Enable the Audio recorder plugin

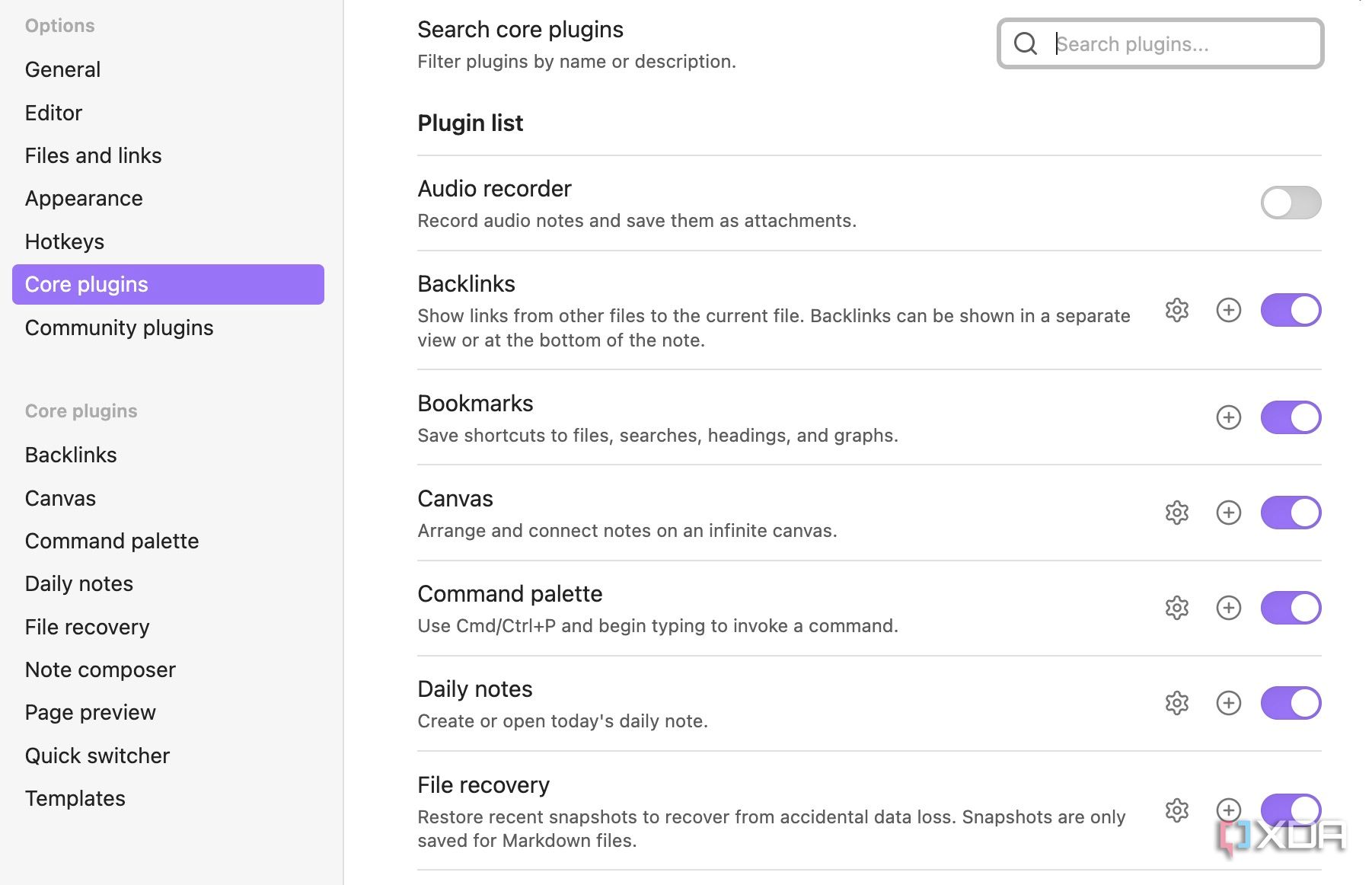pos(1291,203)
